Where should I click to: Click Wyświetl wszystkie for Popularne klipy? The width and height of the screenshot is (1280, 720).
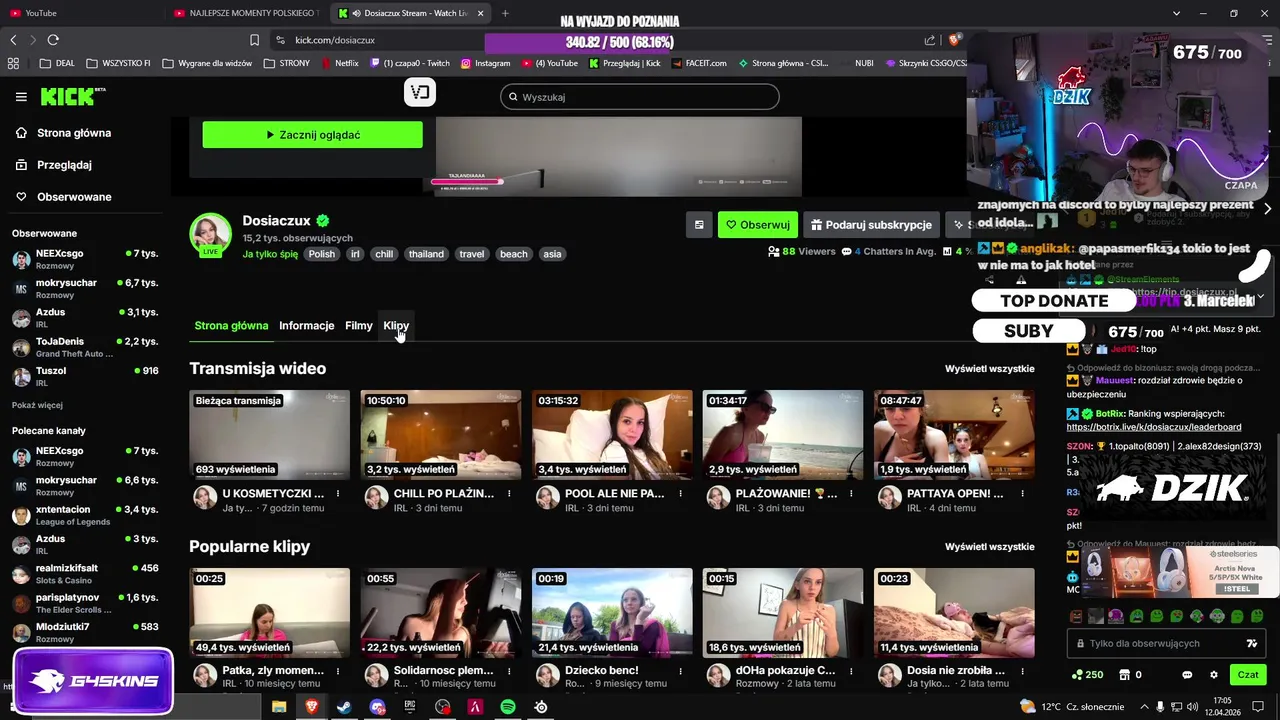coord(990,547)
